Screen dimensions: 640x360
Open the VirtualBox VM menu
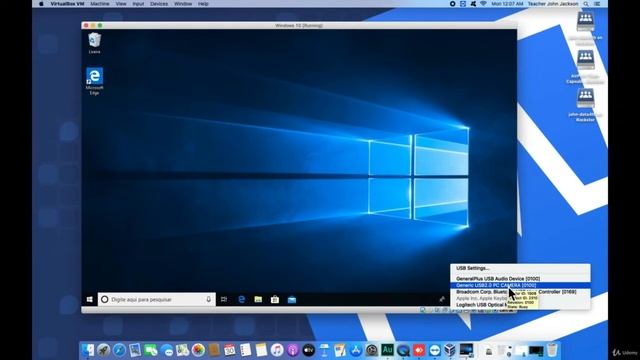67,4
